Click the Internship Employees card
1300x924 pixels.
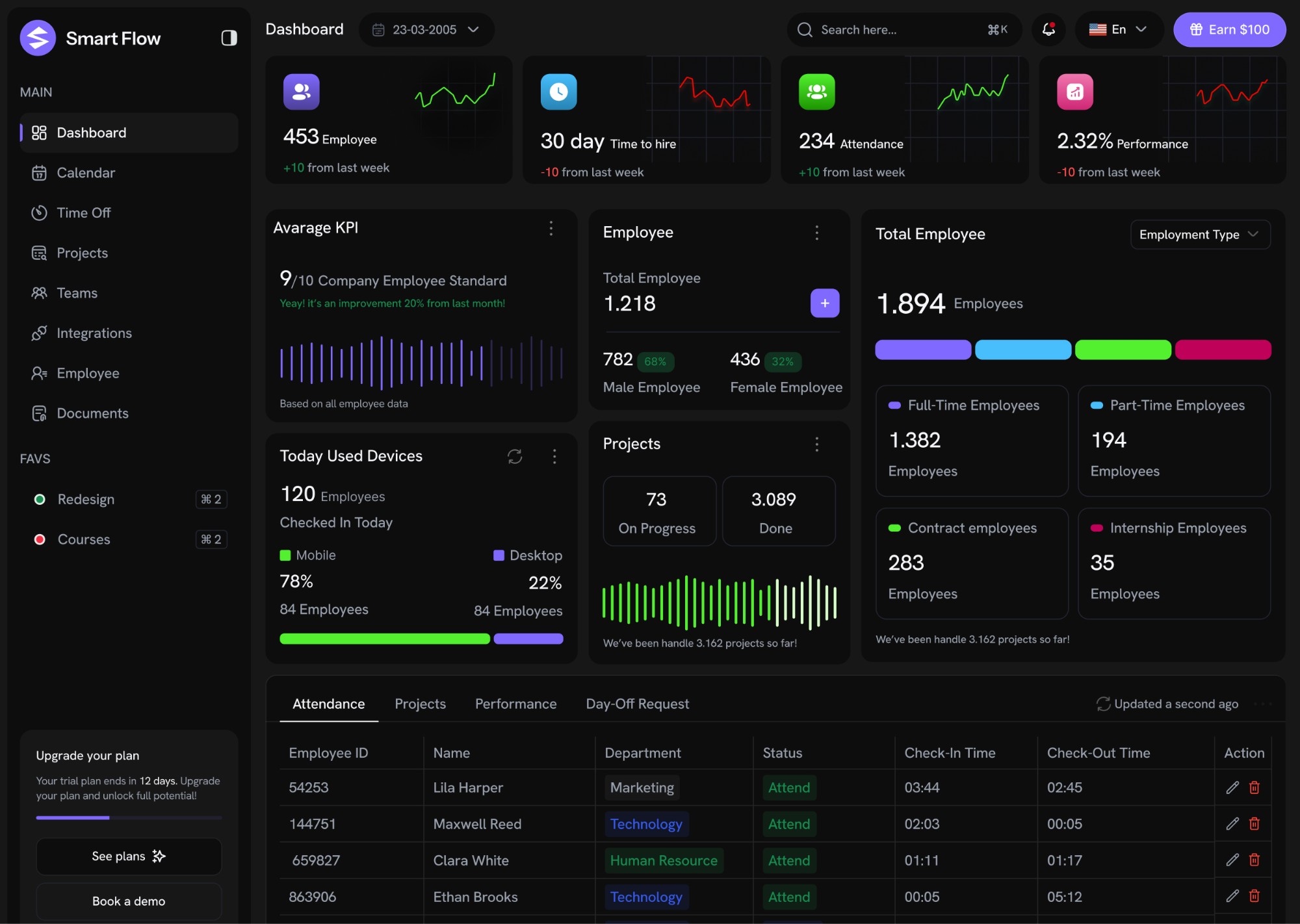(x=1174, y=563)
